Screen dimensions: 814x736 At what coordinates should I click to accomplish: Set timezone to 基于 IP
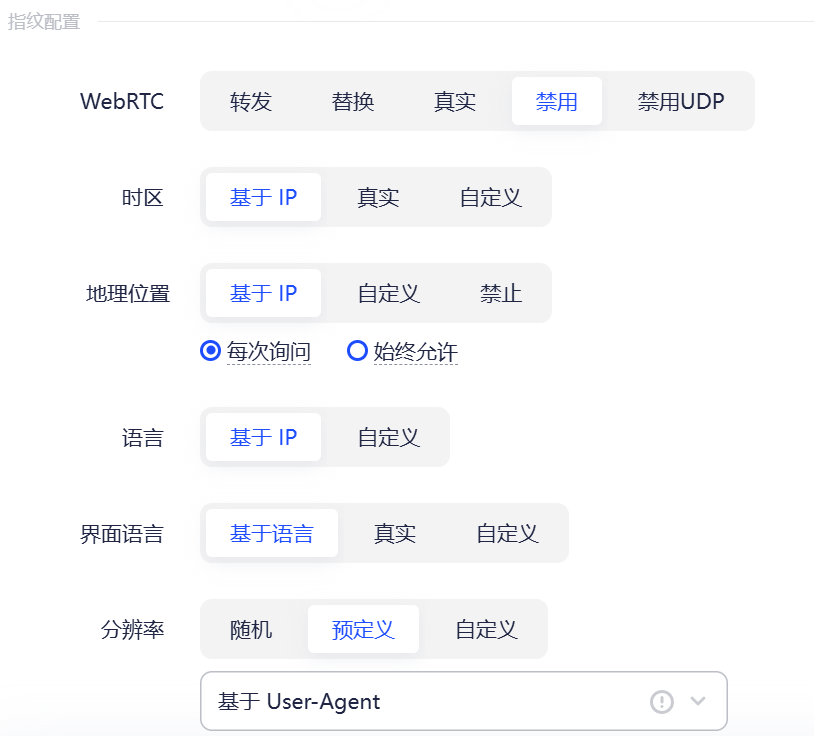click(x=262, y=197)
